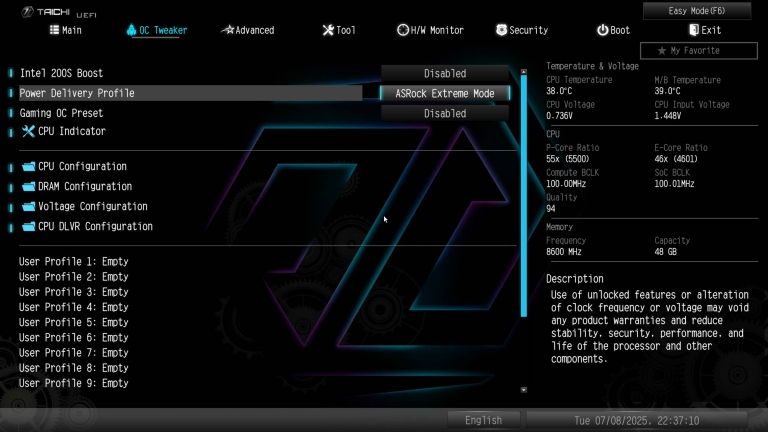Click User Profile 8: Empty

tap(73, 368)
